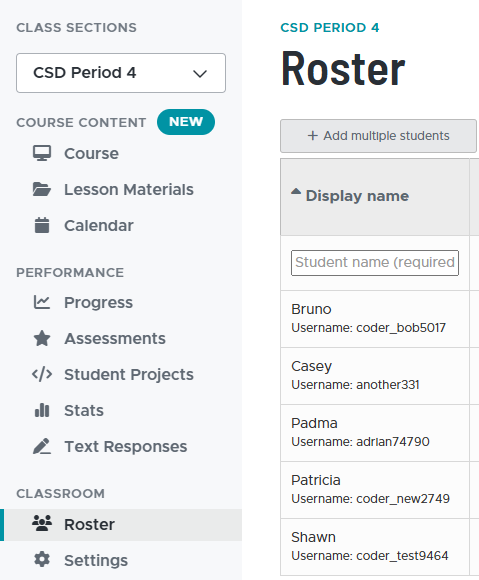Click the Lesson Materials folder icon
479x580 pixels.
point(42,189)
